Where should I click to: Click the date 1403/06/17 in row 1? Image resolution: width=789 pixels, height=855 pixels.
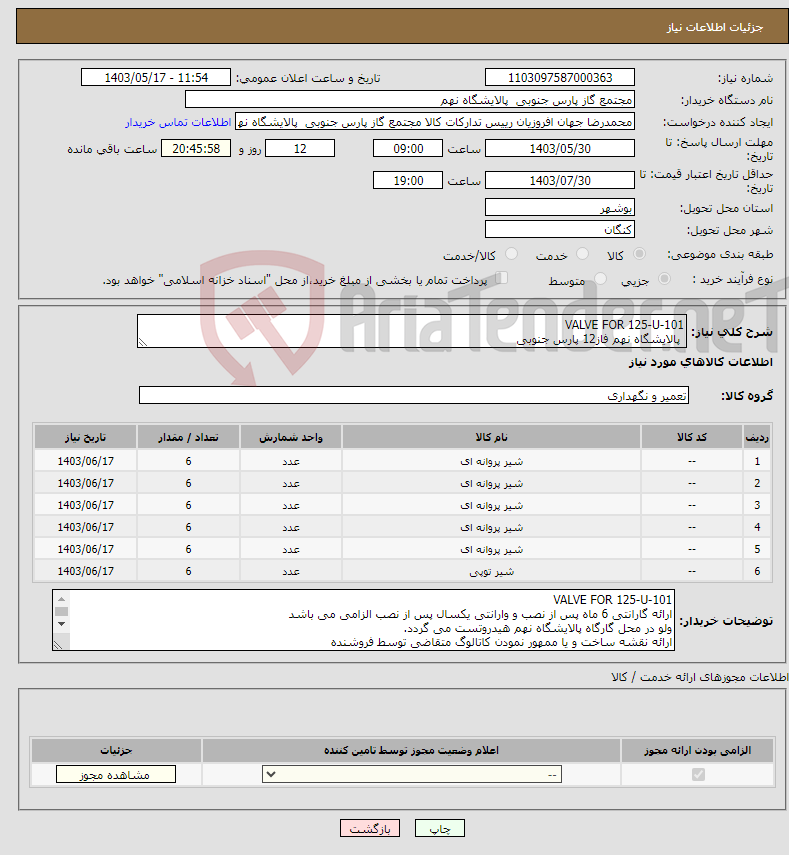click(x=86, y=461)
